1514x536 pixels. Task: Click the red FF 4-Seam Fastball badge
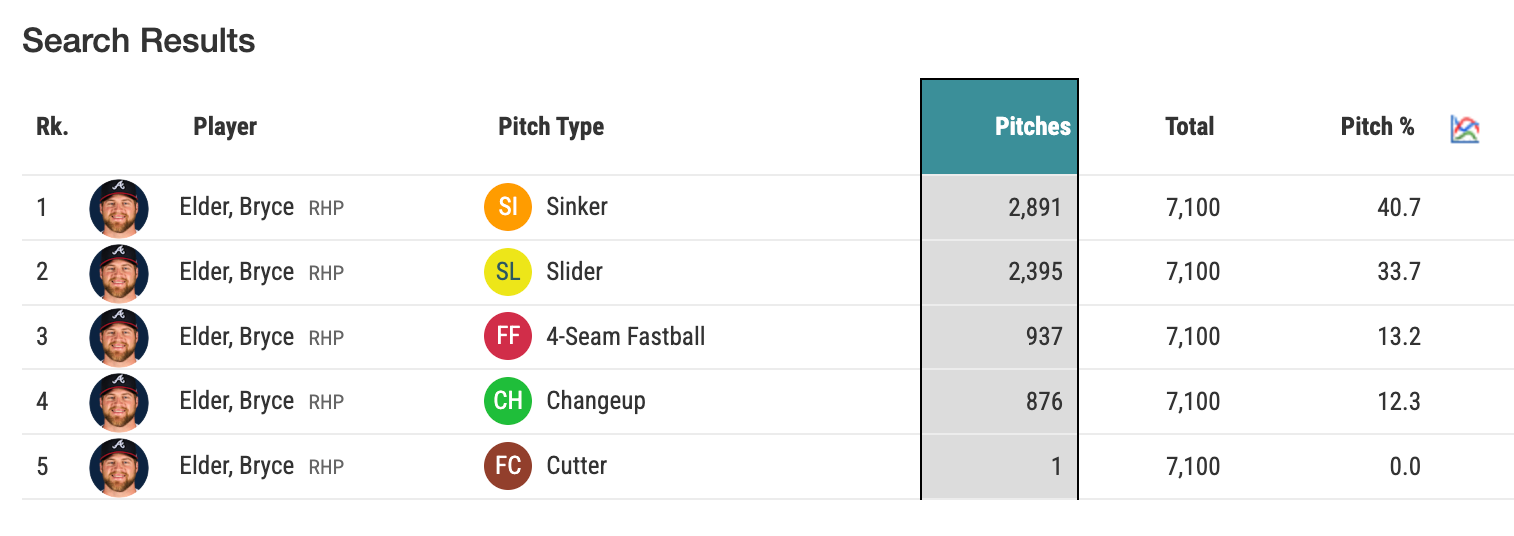(508, 336)
